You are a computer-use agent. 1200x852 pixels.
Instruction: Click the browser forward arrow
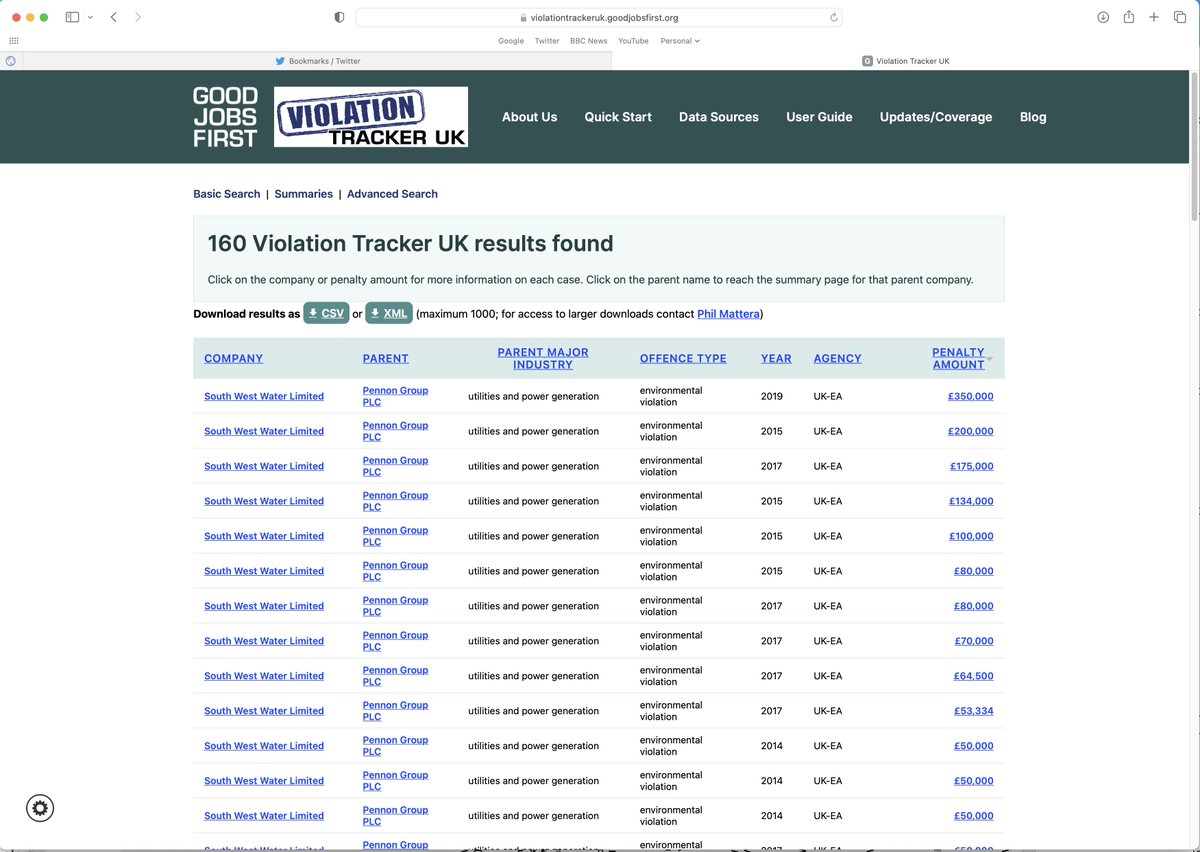138,17
